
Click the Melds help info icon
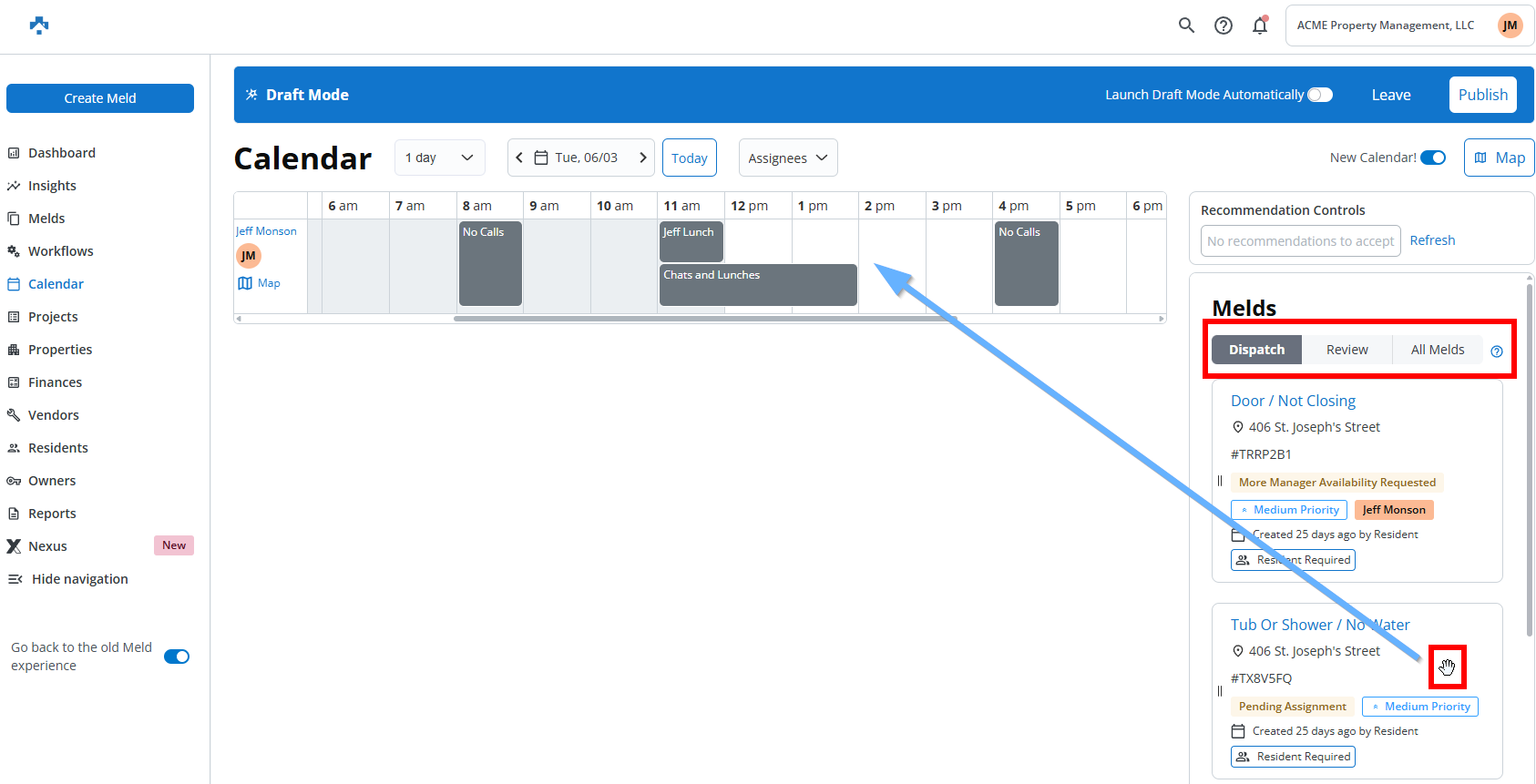(1496, 351)
